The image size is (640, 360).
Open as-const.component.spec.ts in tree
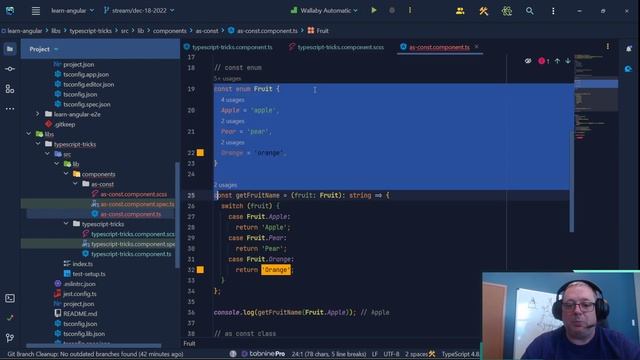click(x=137, y=204)
